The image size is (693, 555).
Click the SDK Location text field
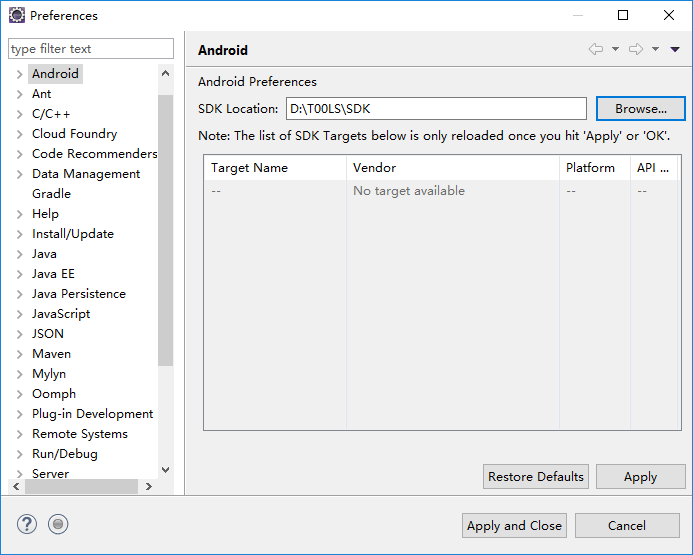(x=436, y=109)
